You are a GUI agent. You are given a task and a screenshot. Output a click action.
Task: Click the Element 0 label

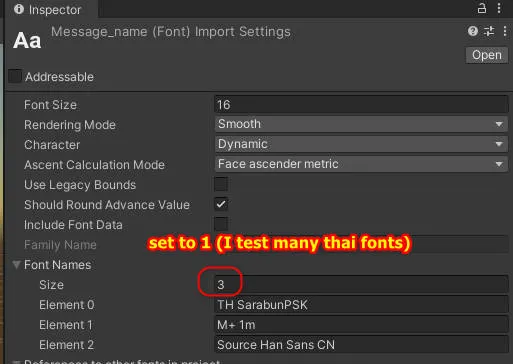(x=67, y=305)
